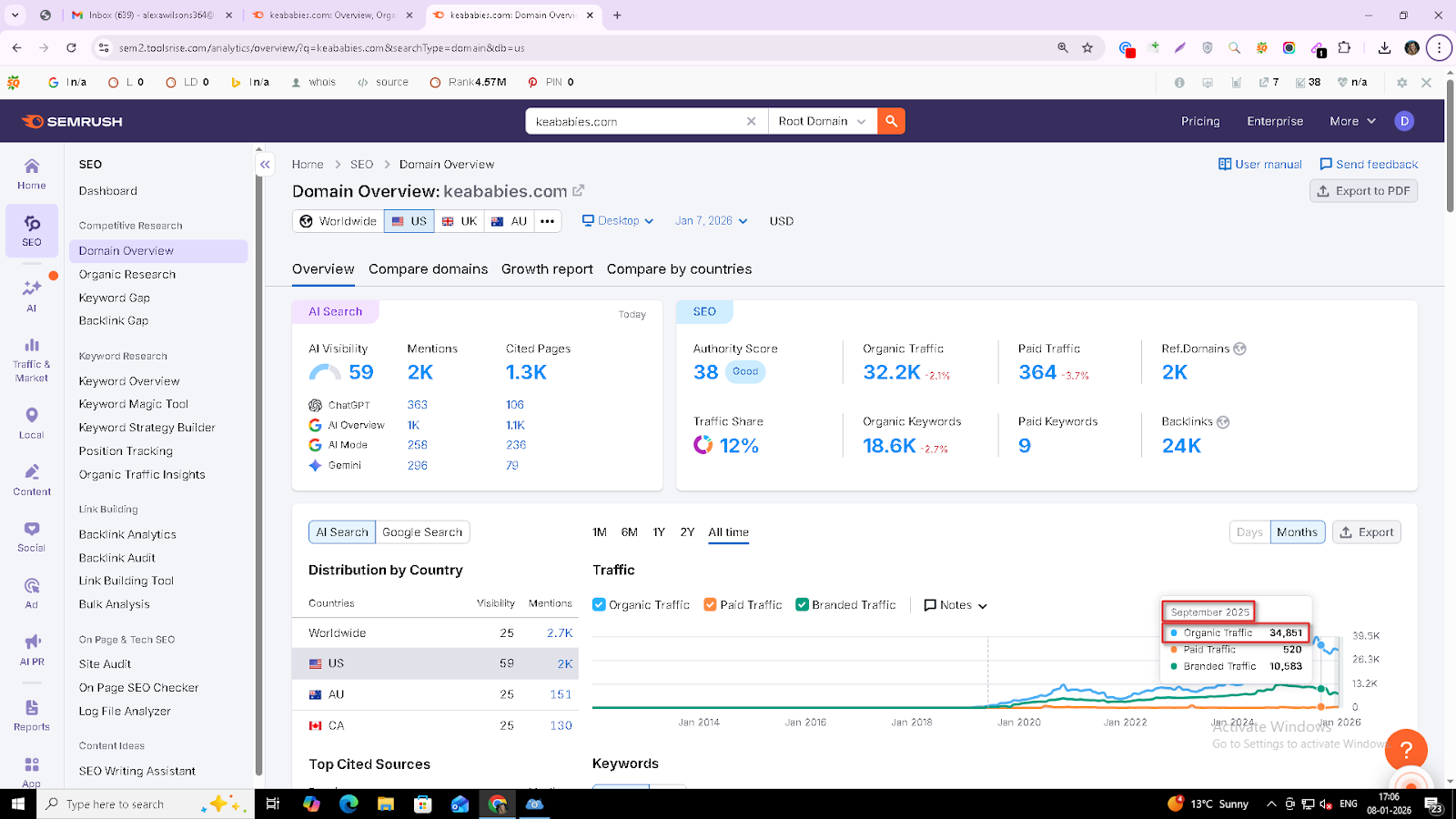
Task: Open the Home sidebar icon
Action: point(32,173)
